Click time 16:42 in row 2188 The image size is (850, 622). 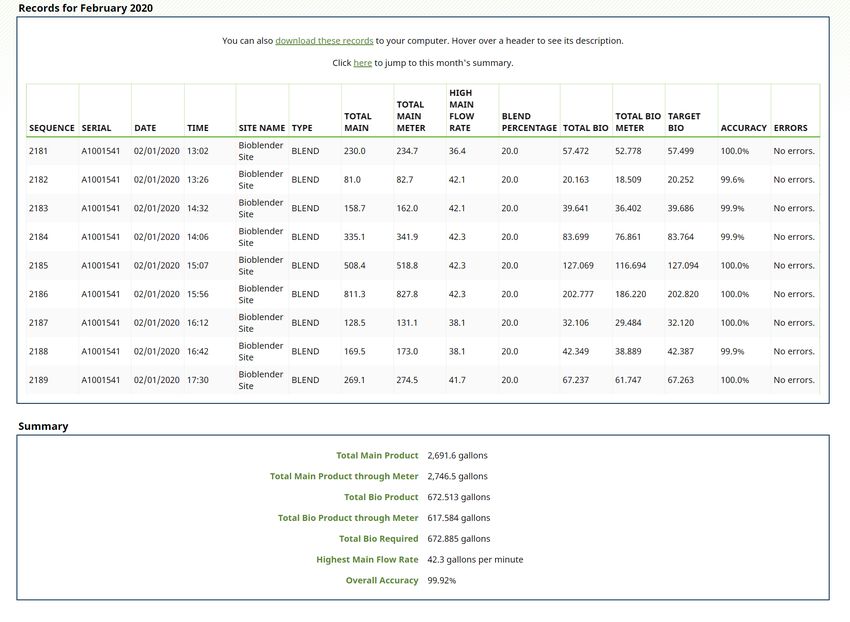[198, 351]
